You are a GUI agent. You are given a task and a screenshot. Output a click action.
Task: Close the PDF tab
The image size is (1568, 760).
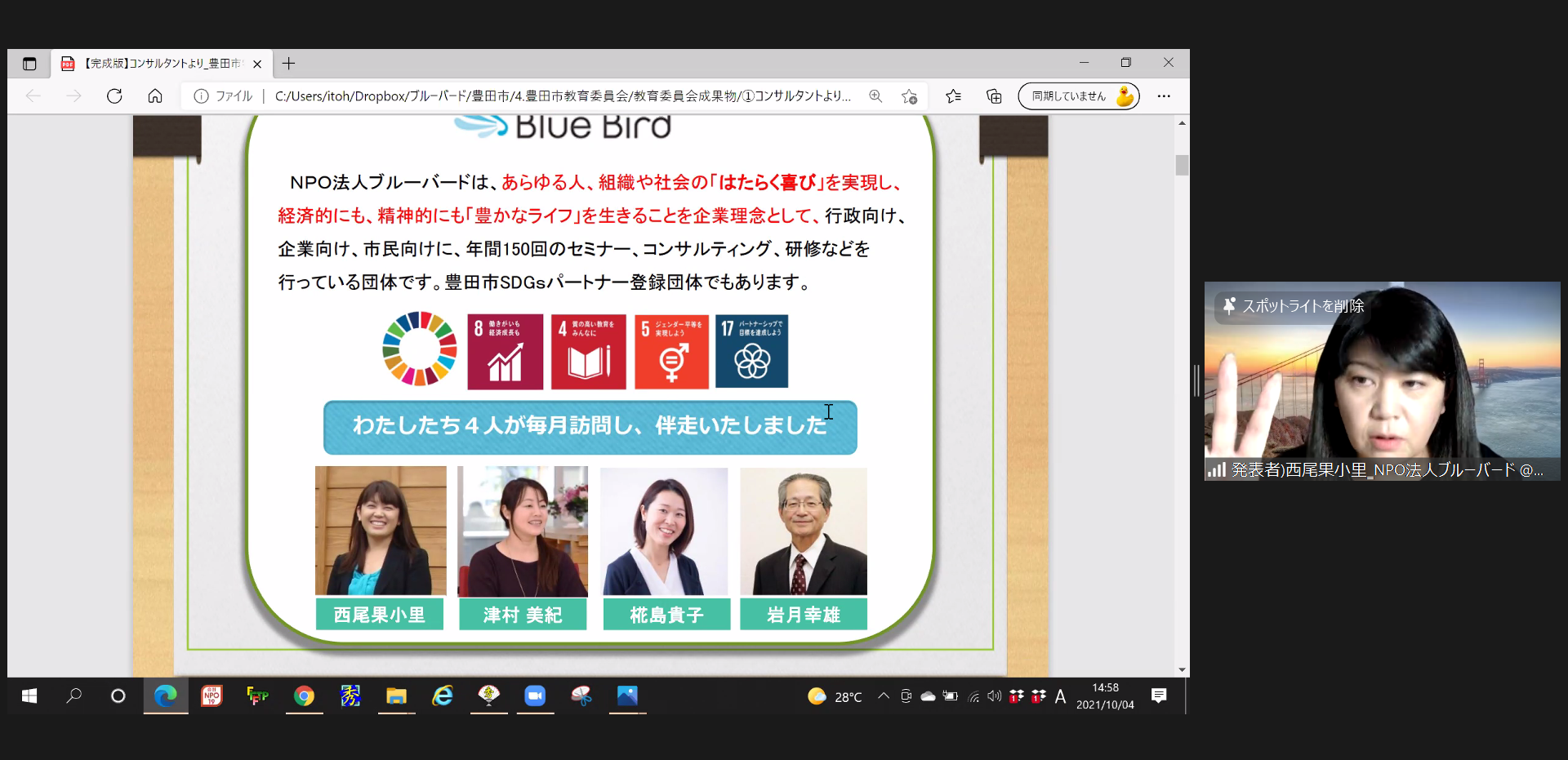(x=257, y=64)
